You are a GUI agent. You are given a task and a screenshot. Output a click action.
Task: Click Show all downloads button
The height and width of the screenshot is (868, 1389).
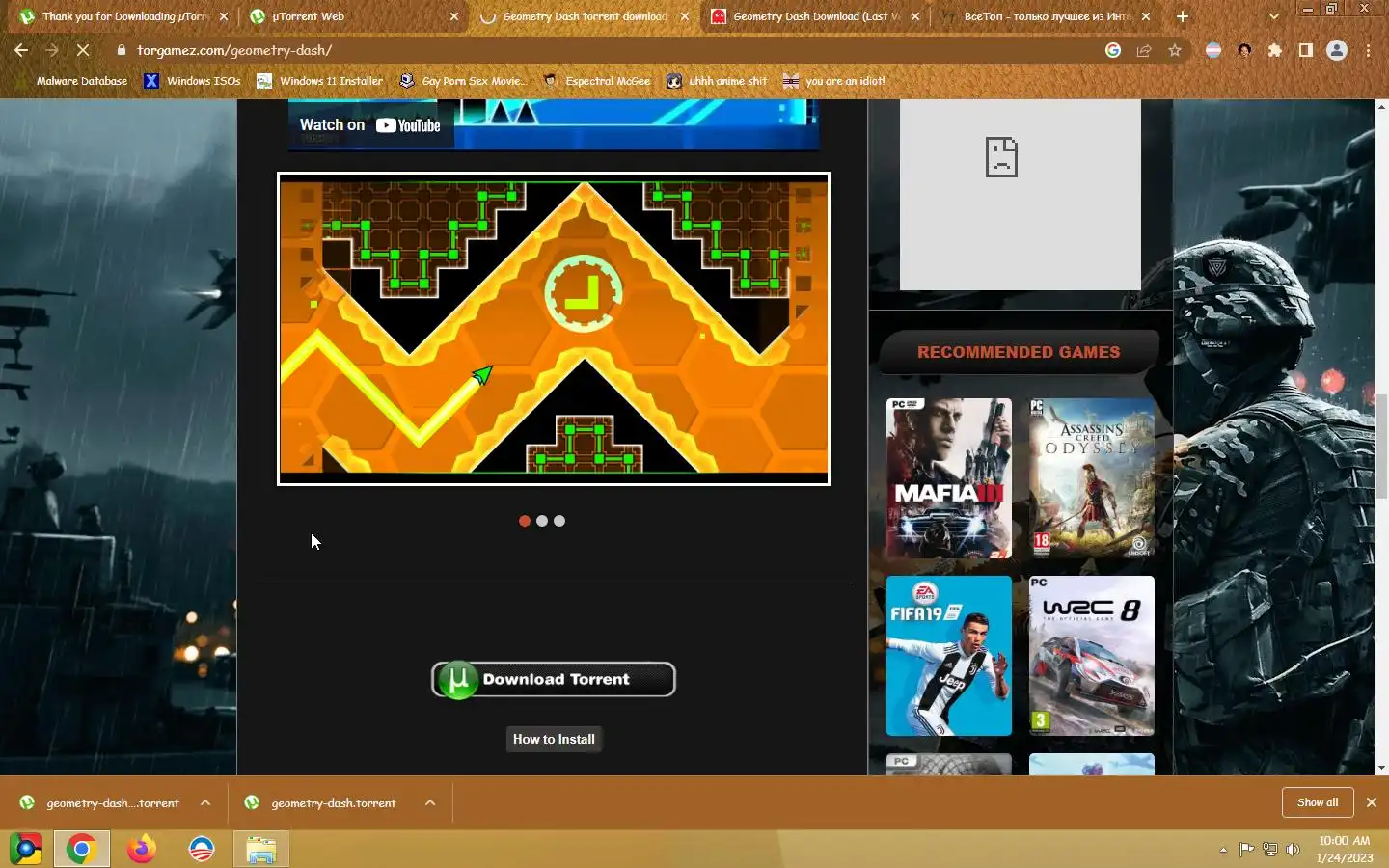[x=1318, y=802]
